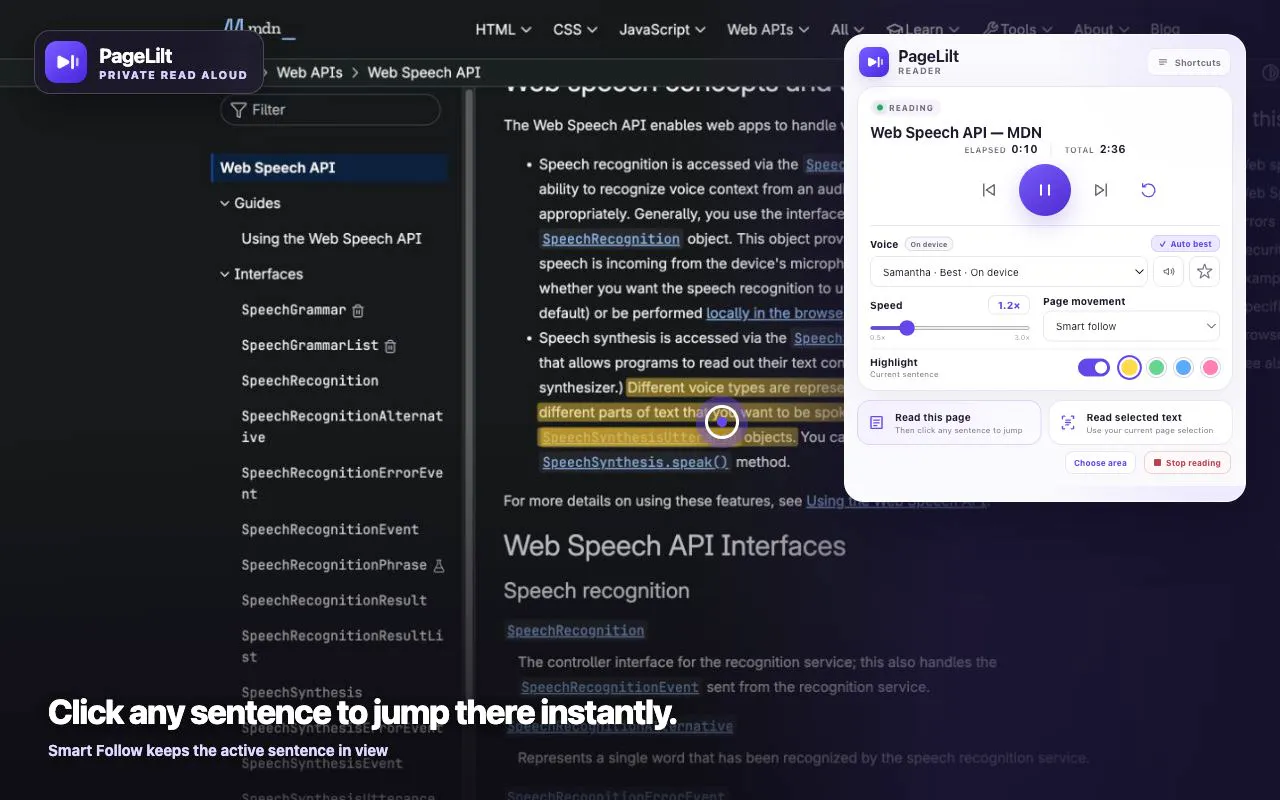Click the On device voice badge

point(929,244)
